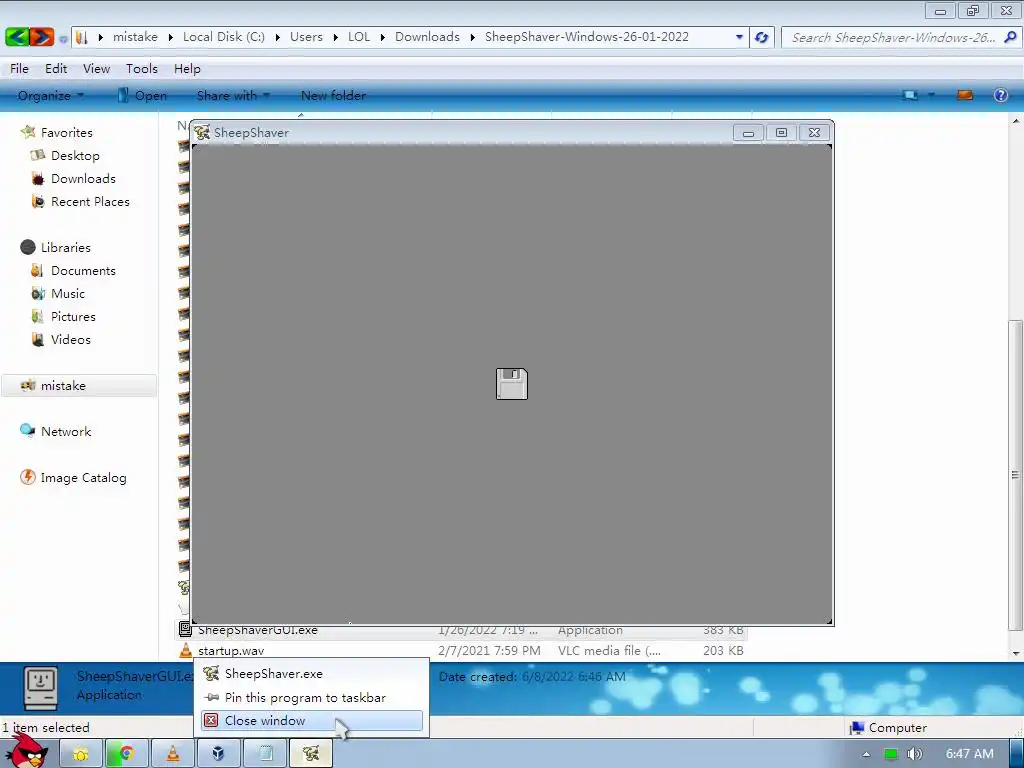
Task: Open Image Catalog in the sidebar
Action: pos(83,477)
